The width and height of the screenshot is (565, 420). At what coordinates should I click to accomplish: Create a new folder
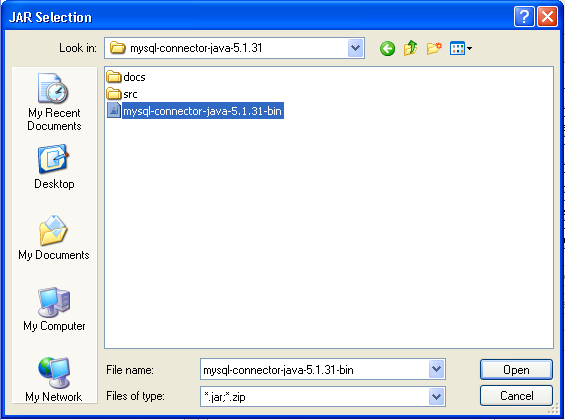[x=434, y=48]
